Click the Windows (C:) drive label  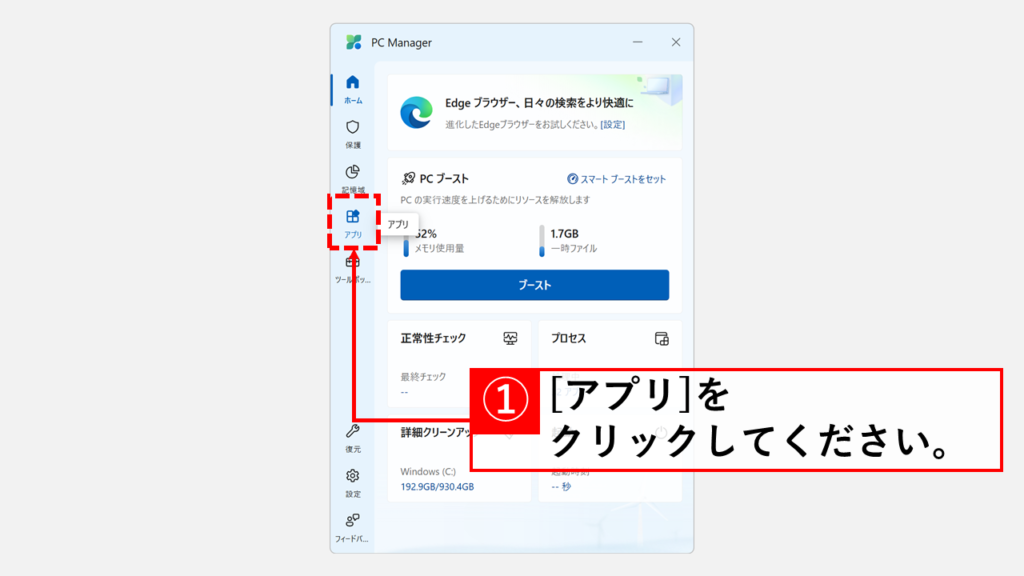pyautogui.click(x=428, y=472)
